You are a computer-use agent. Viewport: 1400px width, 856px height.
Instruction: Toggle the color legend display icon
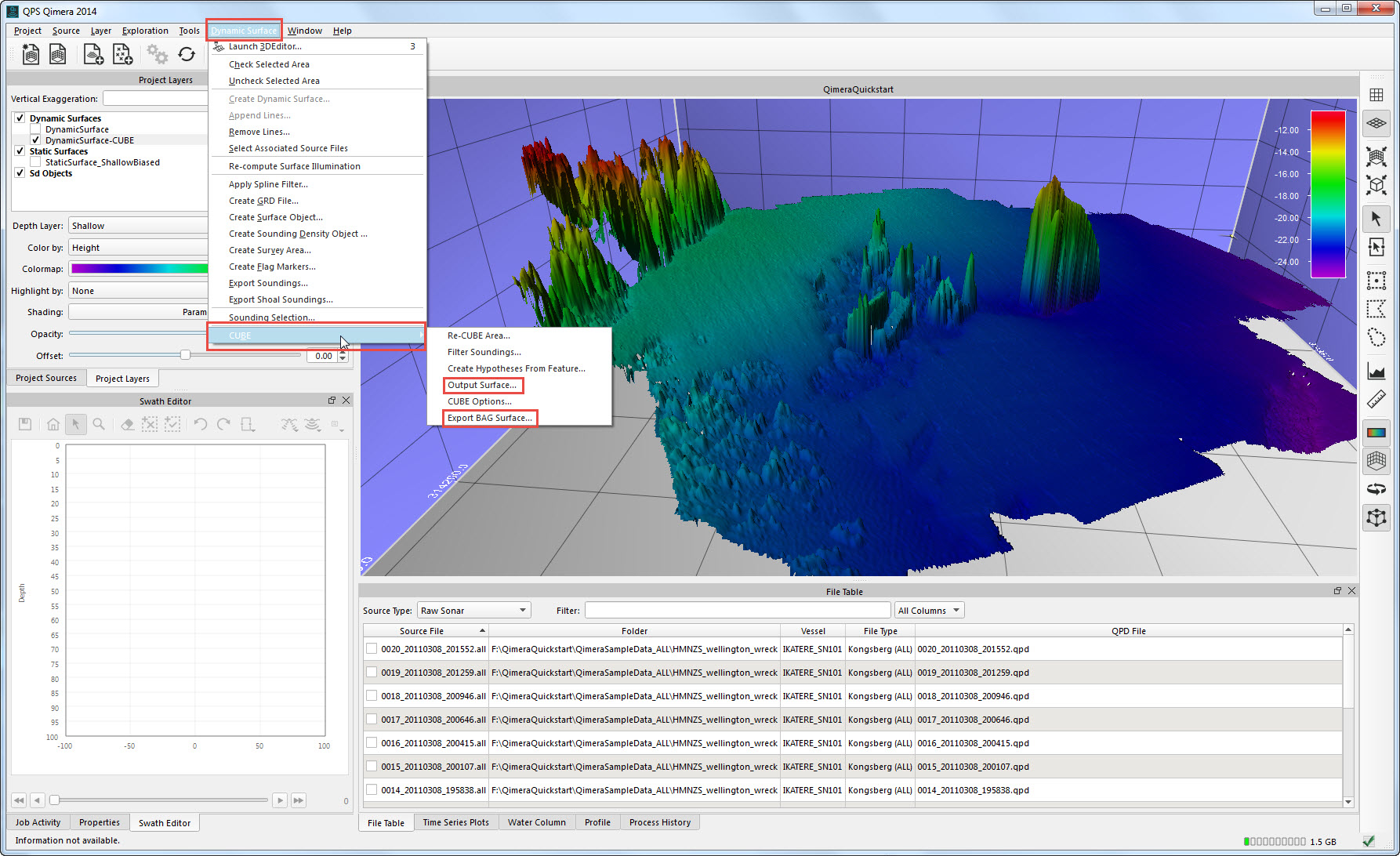tap(1376, 432)
